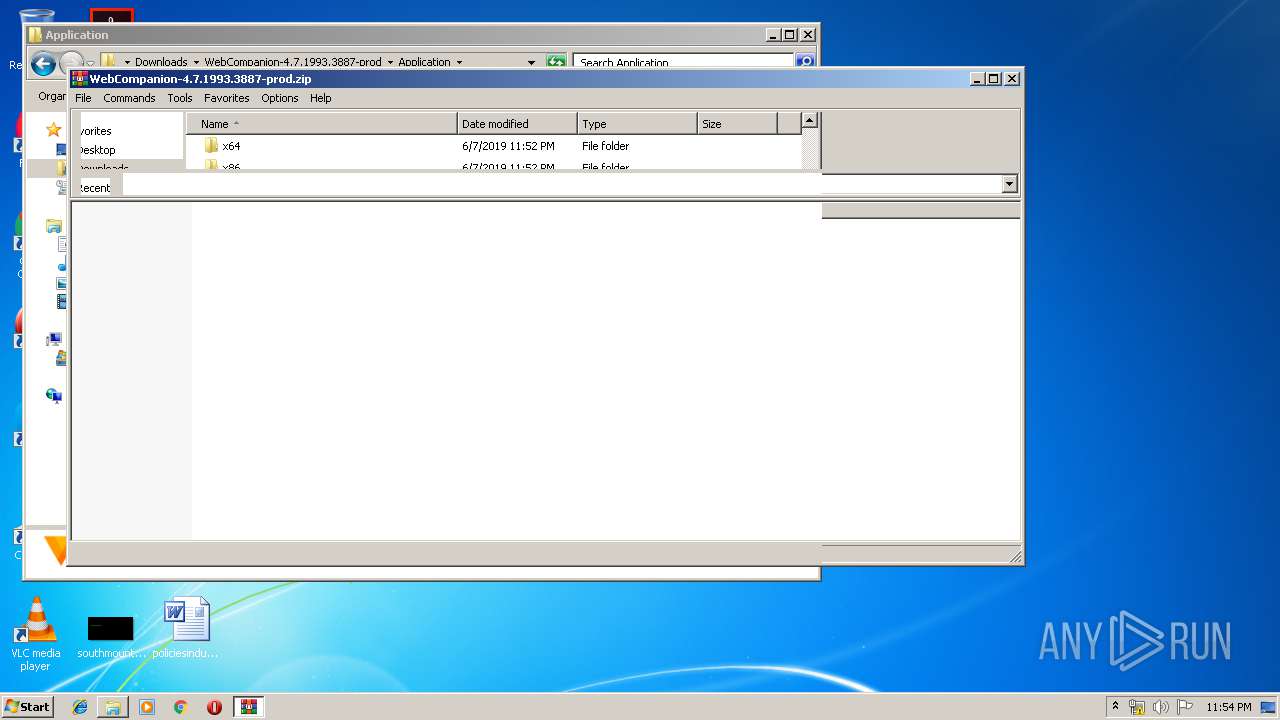Select the Network icon in navigation pane
The width and height of the screenshot is (1280, 720).
coord(54,395)
